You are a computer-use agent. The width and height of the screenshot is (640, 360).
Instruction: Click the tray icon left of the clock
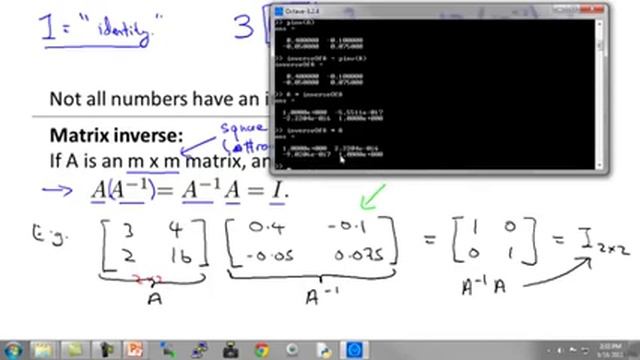pyautogui.click(x=585, y=350)
